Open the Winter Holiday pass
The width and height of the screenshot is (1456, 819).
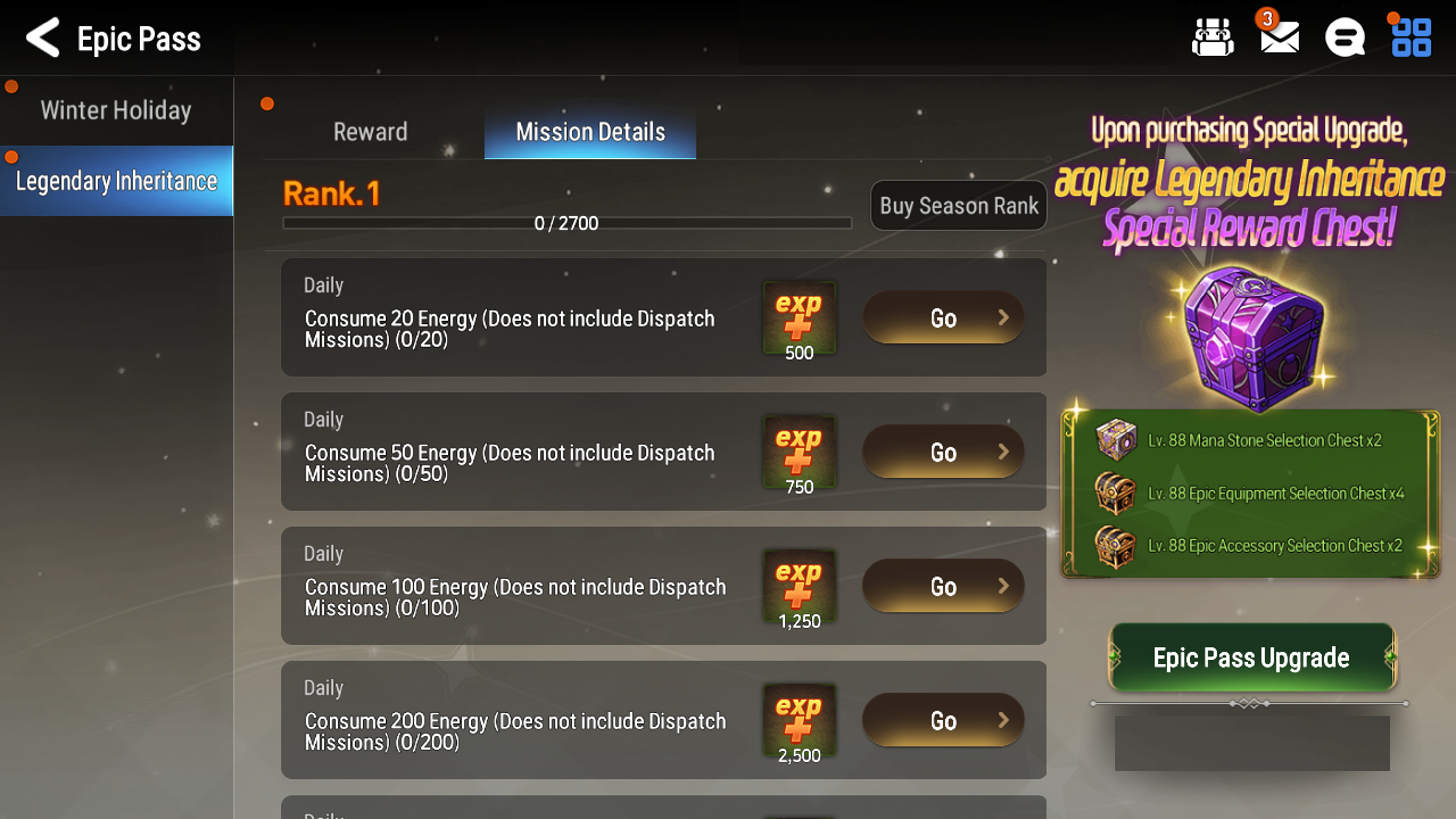pyautogui.click(x=116, y=110)
